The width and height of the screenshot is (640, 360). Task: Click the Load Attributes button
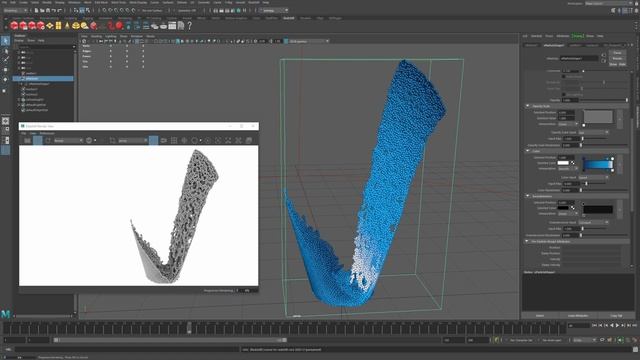coord(578,316)
